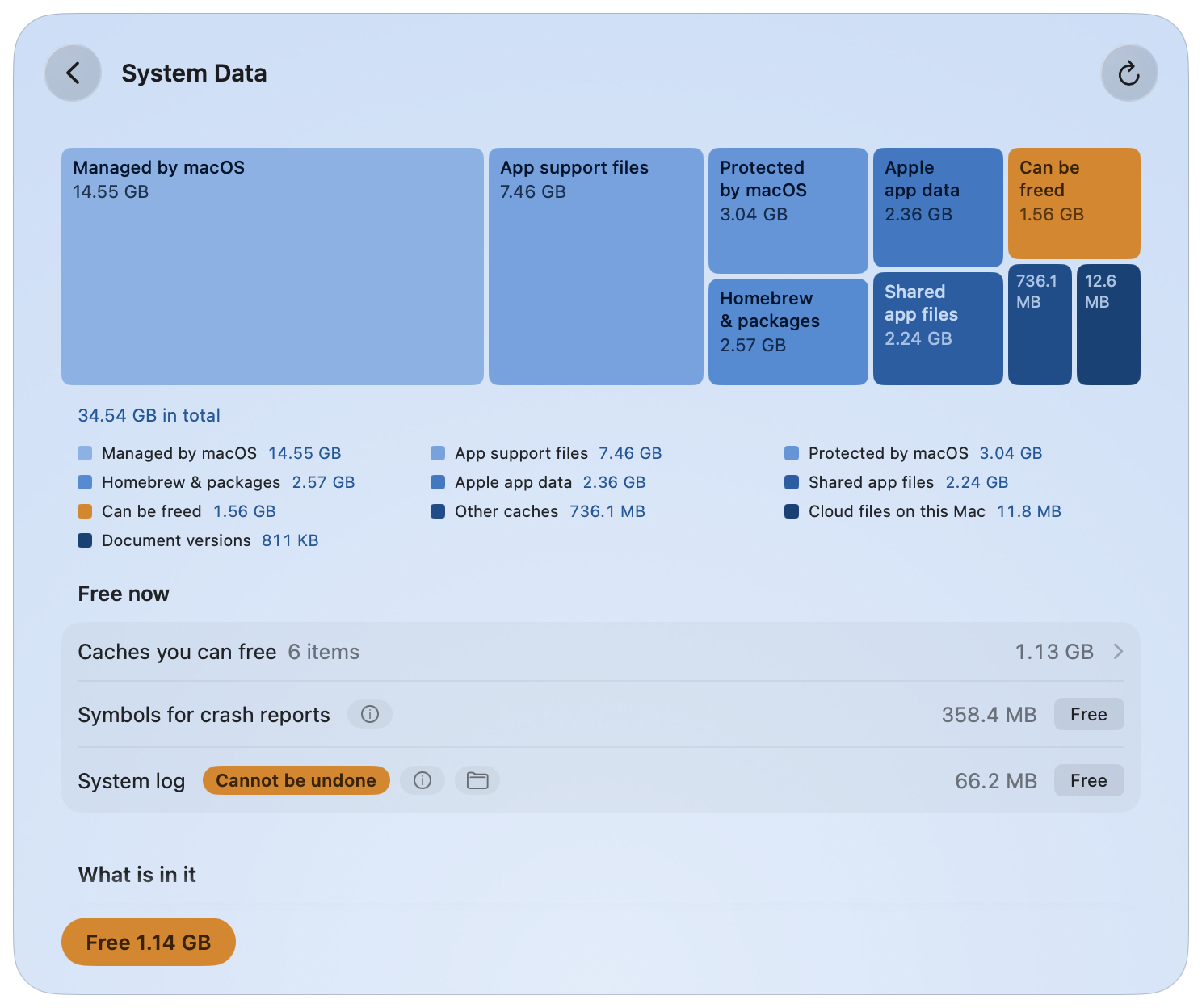The width and height of the screenshot is (1202, 1008).
Task: Select Managed by macOS treemap block
Action: coord(272,267)
